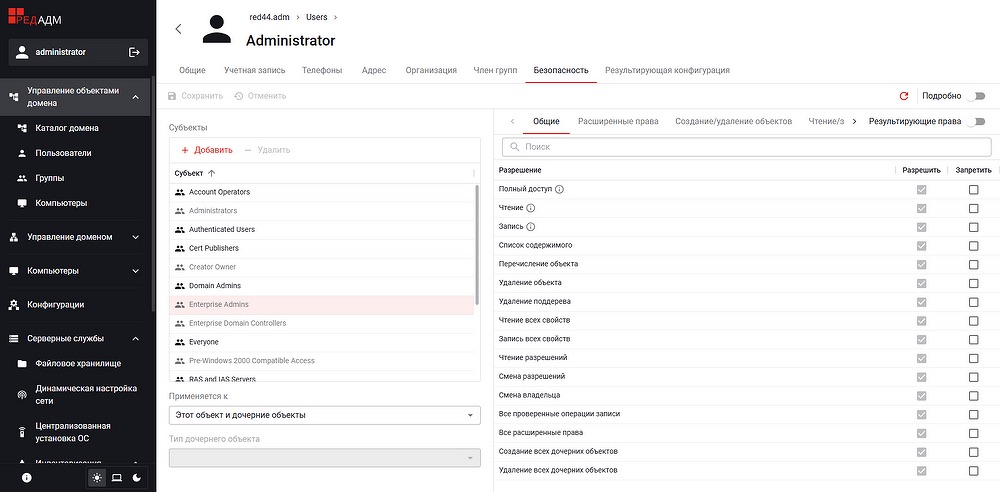Select the system theme monitor icon
Screen dimensions: 1000x492
pos(116,478)
